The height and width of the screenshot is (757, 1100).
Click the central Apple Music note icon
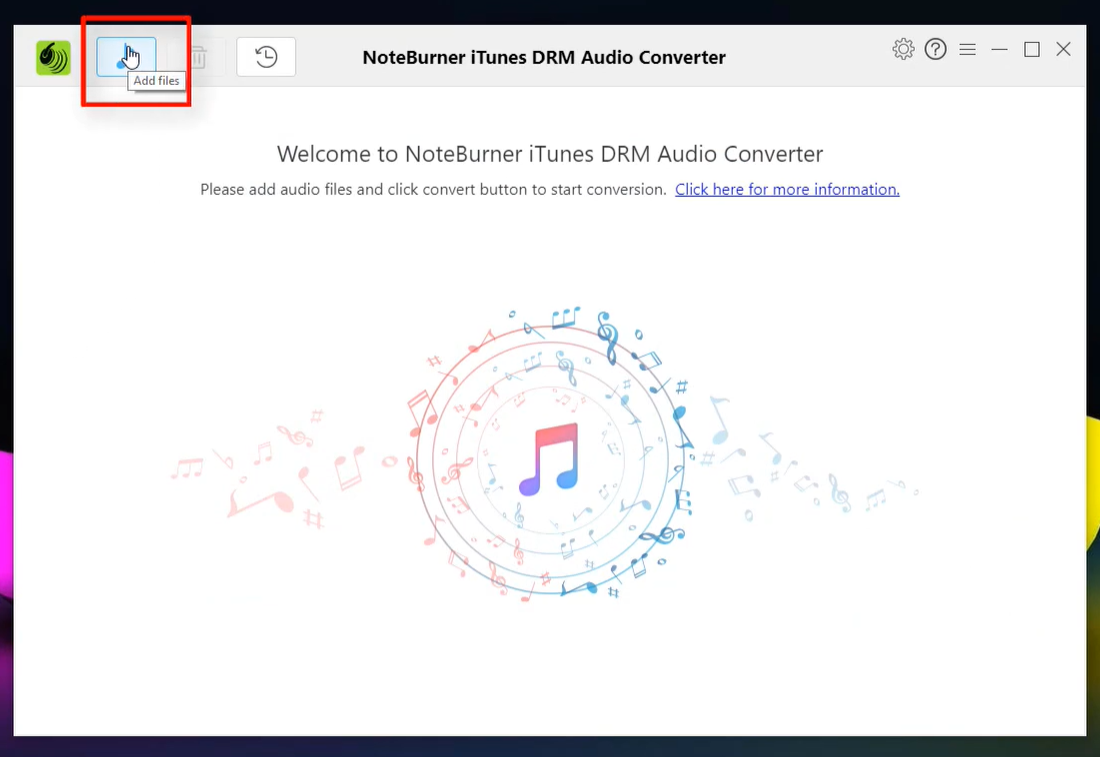[549, 459]
